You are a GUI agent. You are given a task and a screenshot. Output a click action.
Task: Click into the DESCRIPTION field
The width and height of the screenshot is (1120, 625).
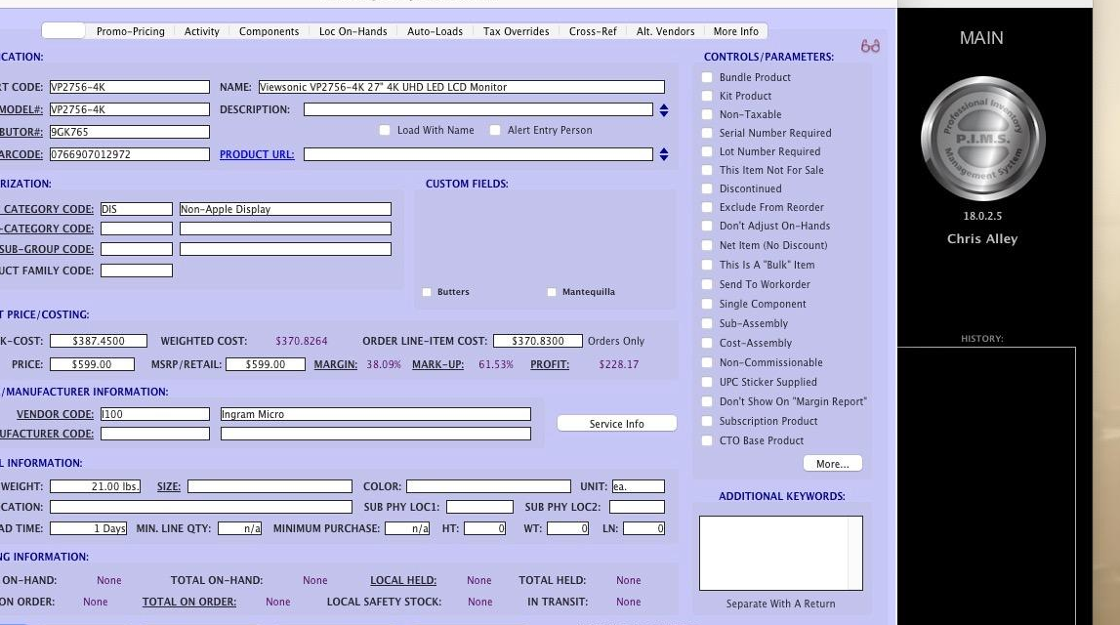478,110
